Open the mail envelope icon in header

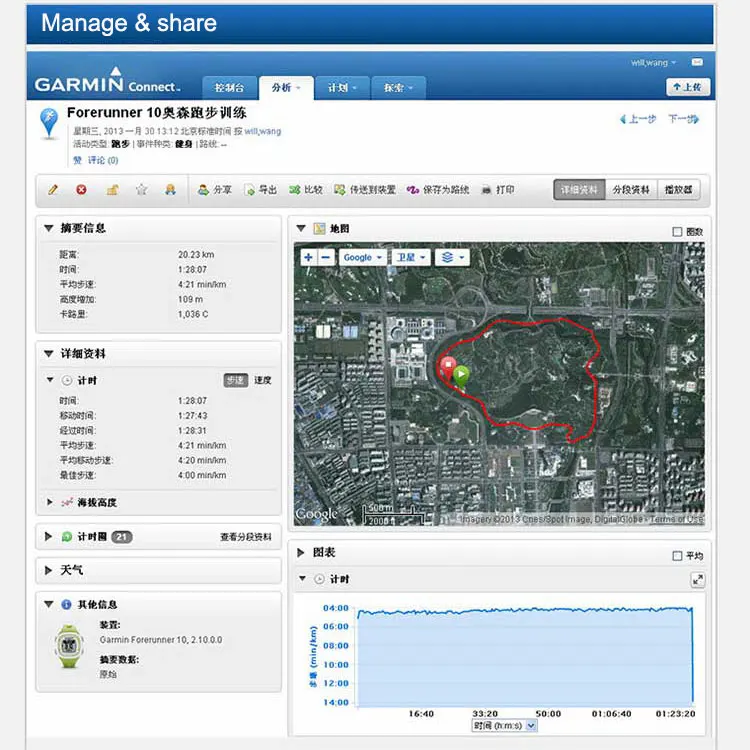coord(697,62)
